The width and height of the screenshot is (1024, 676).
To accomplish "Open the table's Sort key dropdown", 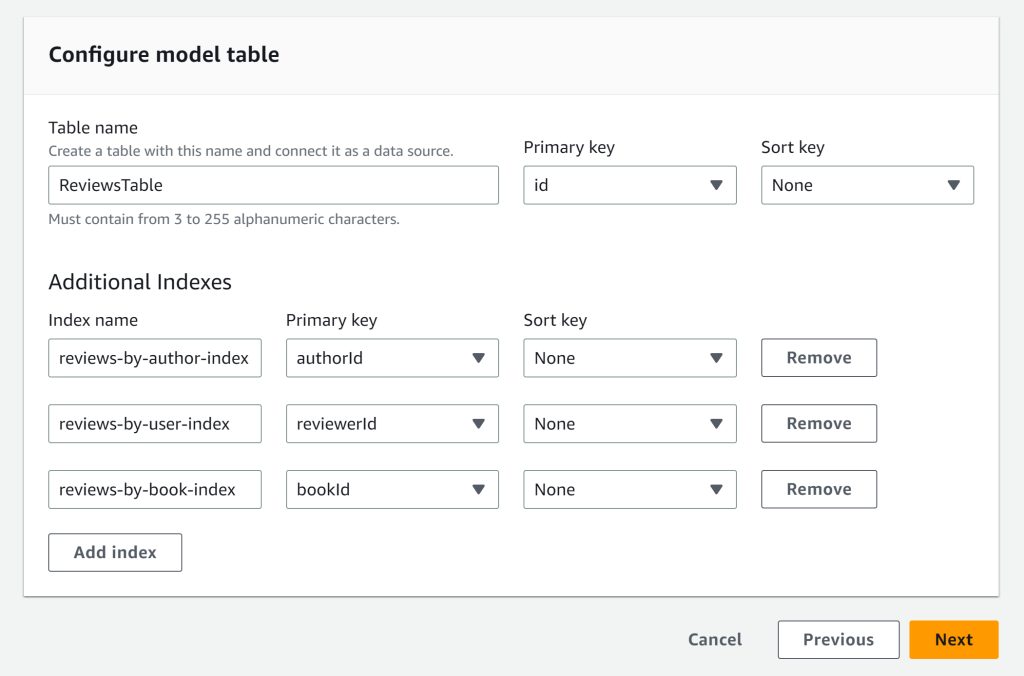I will (866, 185).
